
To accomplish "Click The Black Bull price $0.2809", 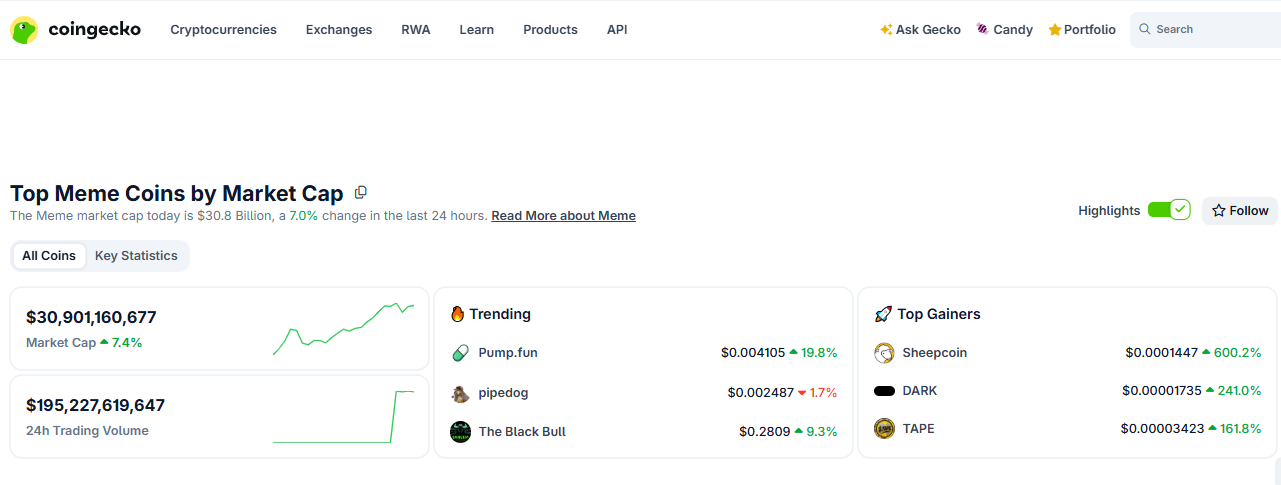I will pos(764,432).
